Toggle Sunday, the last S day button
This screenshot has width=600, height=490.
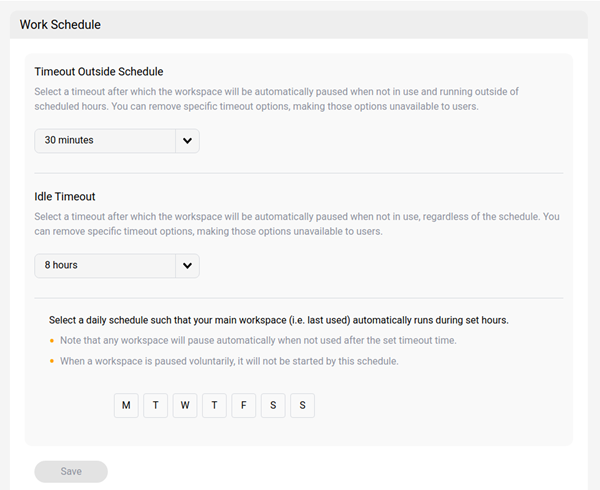(302, 405)
